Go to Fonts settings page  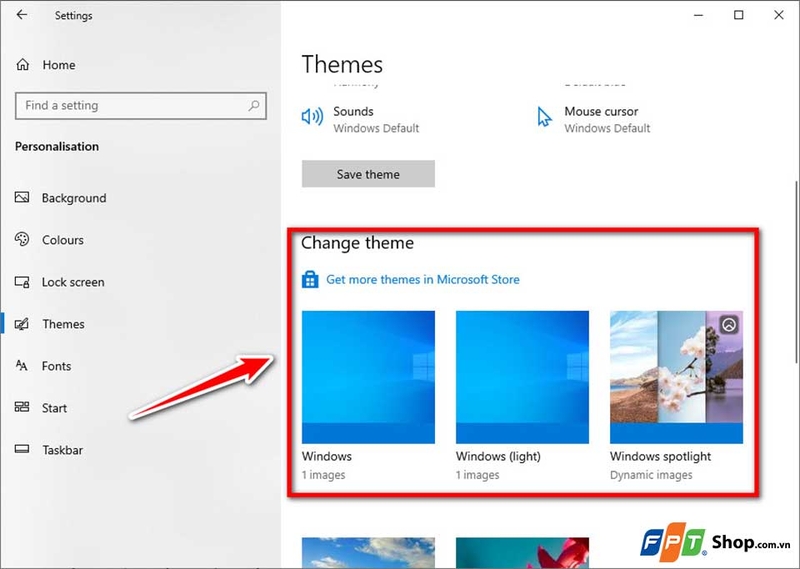[56, 366]
